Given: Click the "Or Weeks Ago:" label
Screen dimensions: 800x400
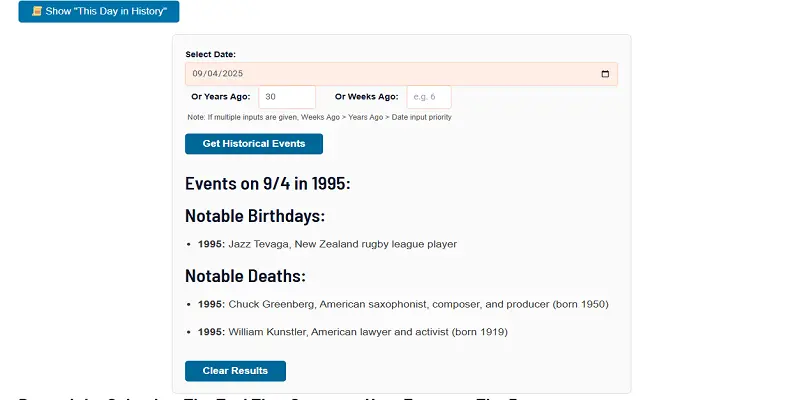Looking at the screenshot, I should [367, 96].
